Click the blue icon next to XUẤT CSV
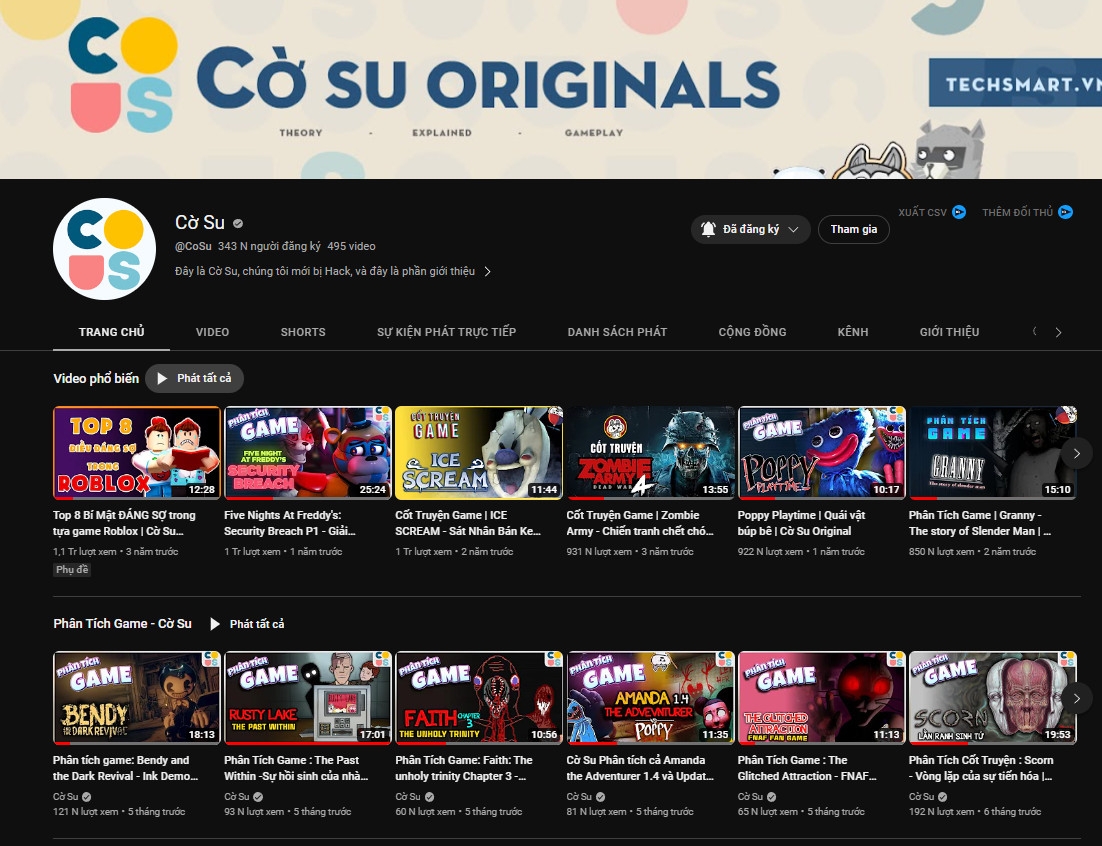 [x=959, y=212]
